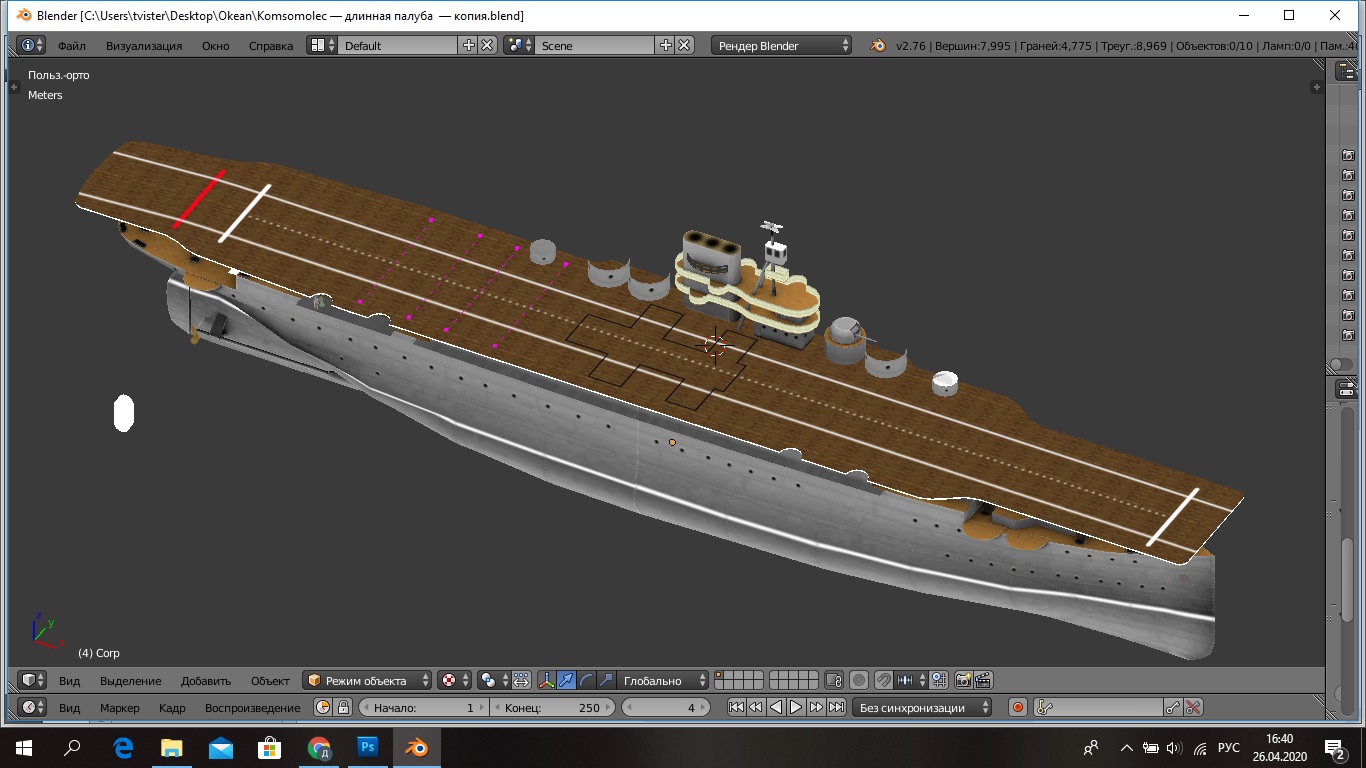Click the OpenGL render image camera icon
The width and height of the screenshot is (1366, 768).
tap(963, 680)
